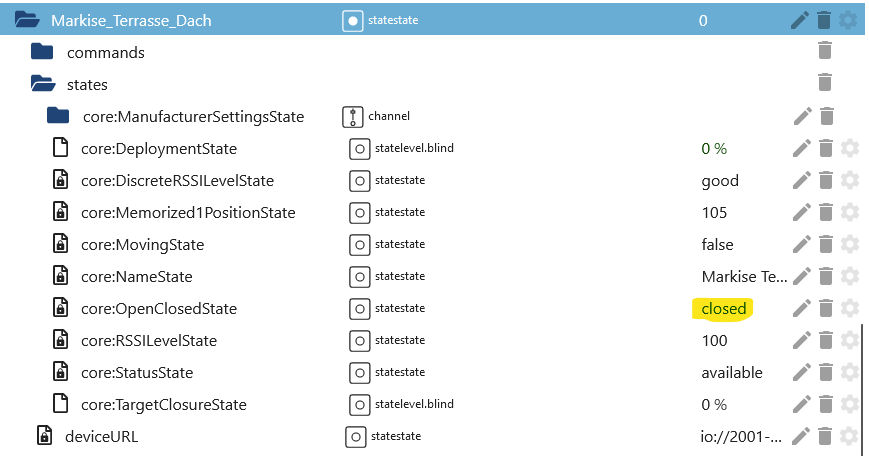This screenshot has height=456, width=869.
Task: Expand the commands folder
Action: click(x=41, y=52)
